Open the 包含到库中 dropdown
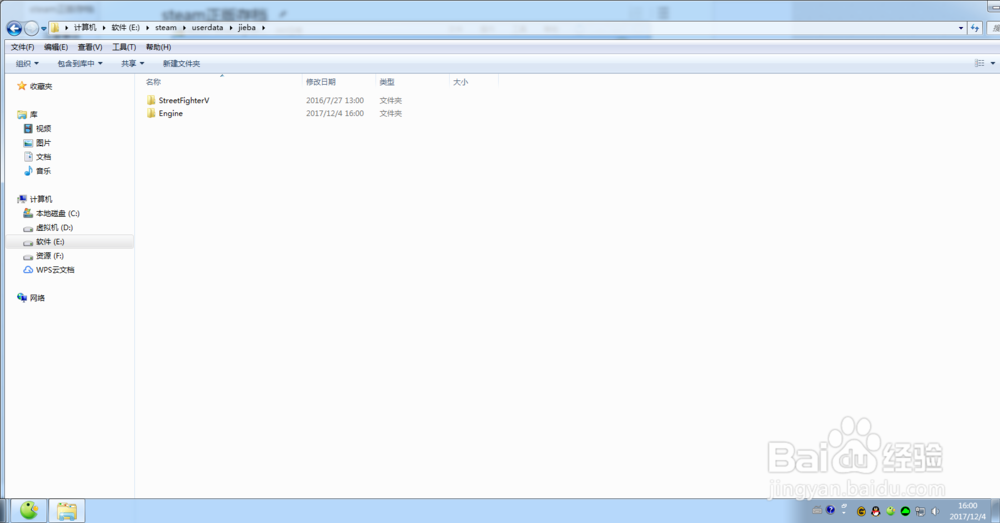The width and height of the screenshot is (1000, 523). 80,64
